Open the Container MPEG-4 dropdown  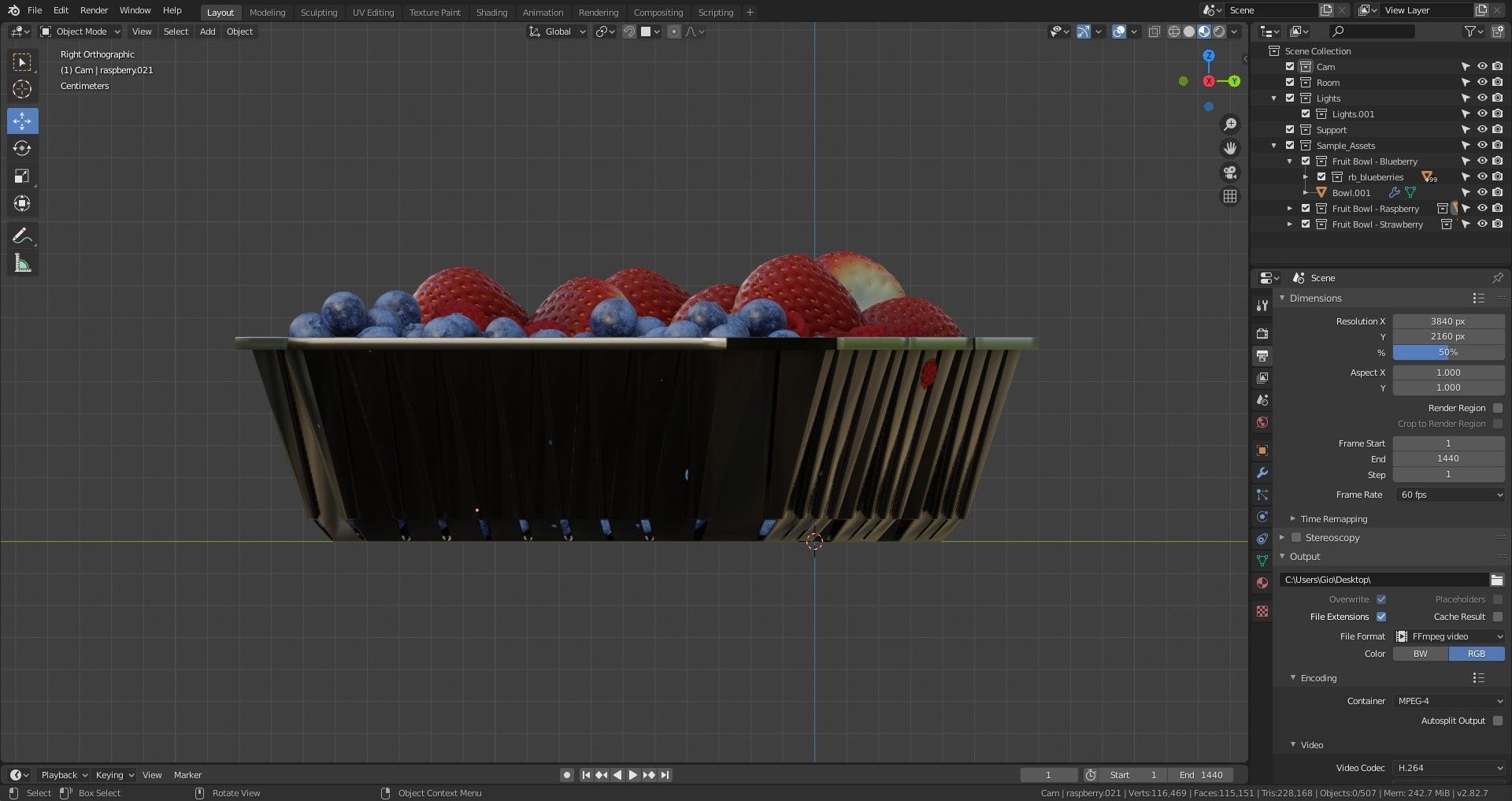1449,701
